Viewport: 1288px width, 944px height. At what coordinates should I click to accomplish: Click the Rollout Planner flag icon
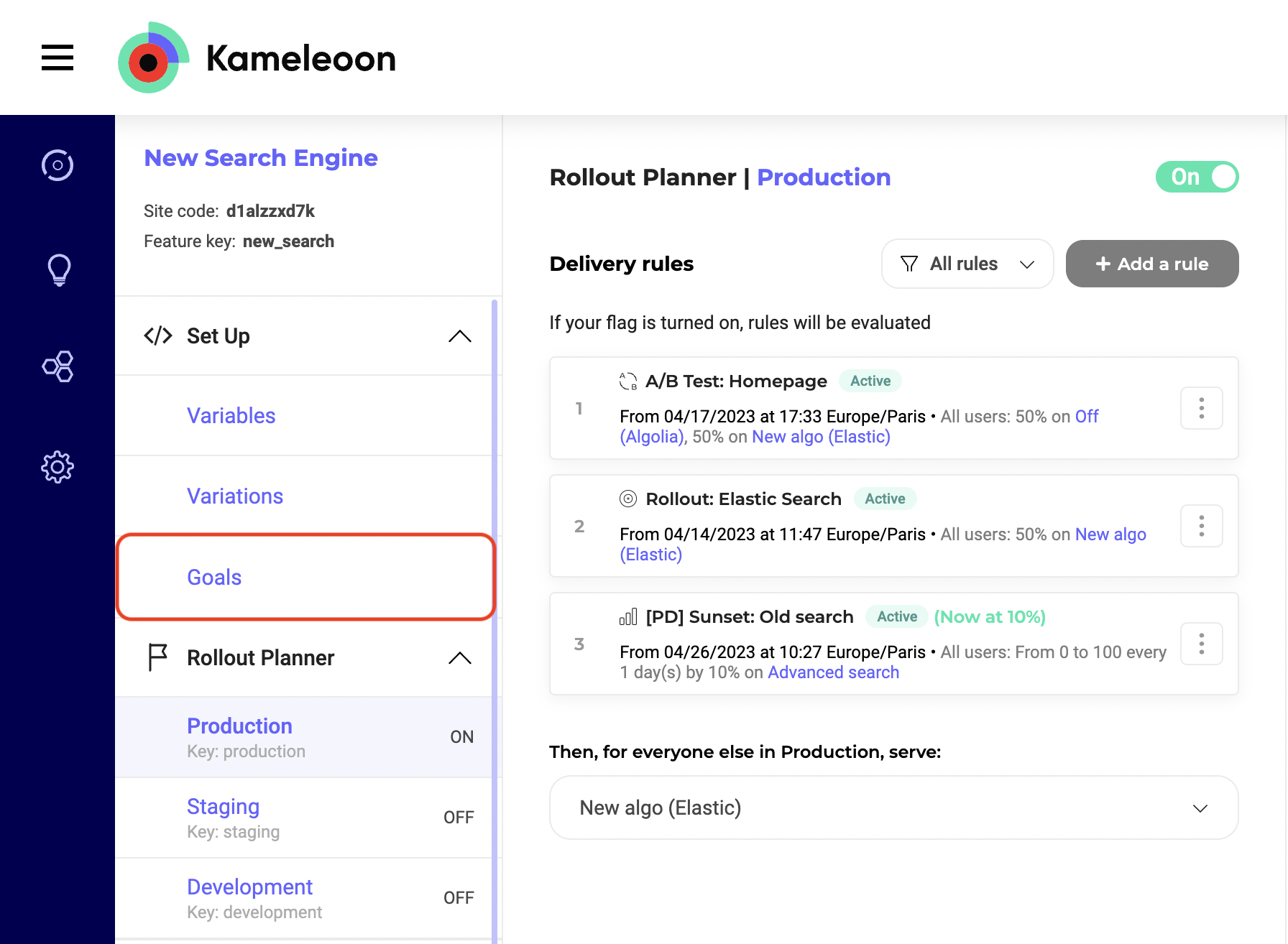tap(157, 657)
